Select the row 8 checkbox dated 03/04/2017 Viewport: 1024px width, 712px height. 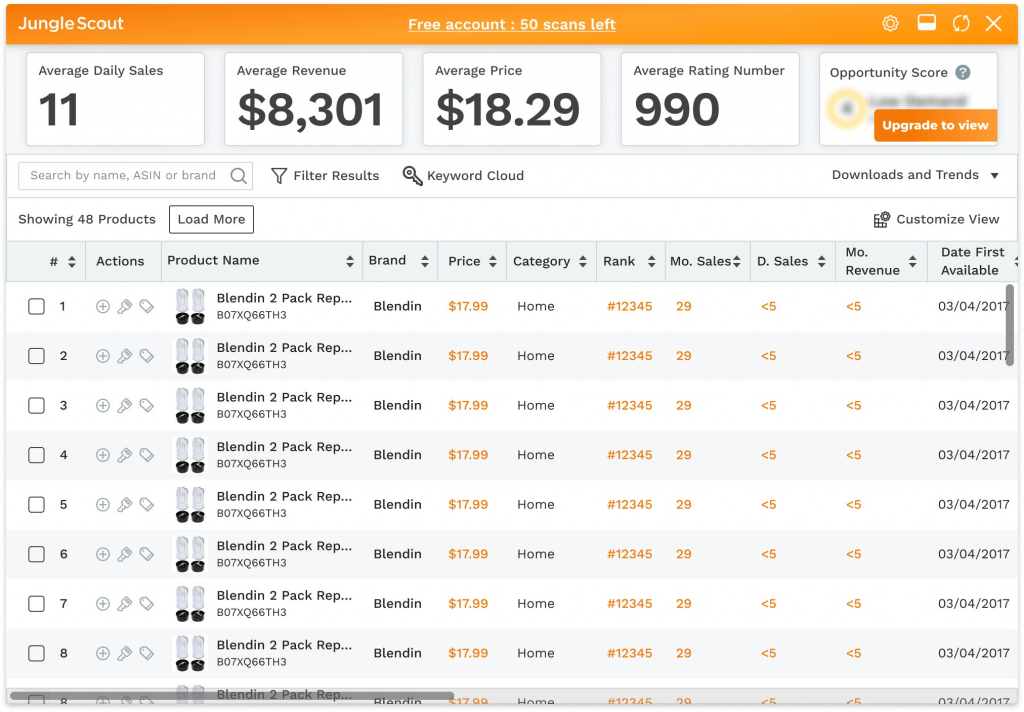(x=37, y=653)
